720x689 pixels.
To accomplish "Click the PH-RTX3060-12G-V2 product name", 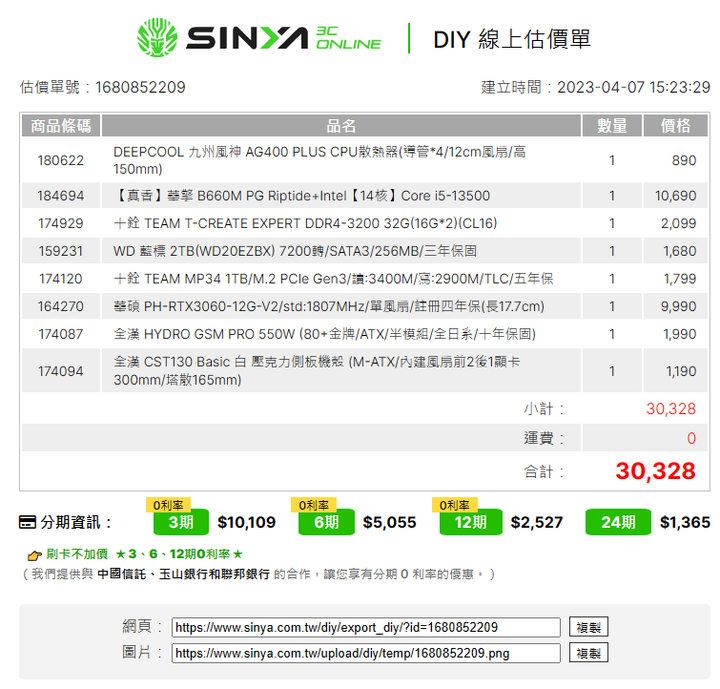I will coord(329,306).
